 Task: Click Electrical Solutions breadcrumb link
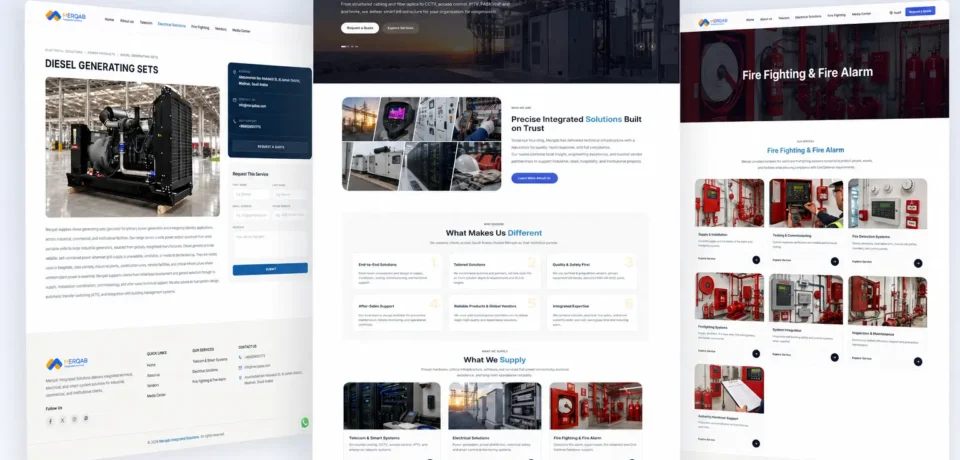coord(64,51)
